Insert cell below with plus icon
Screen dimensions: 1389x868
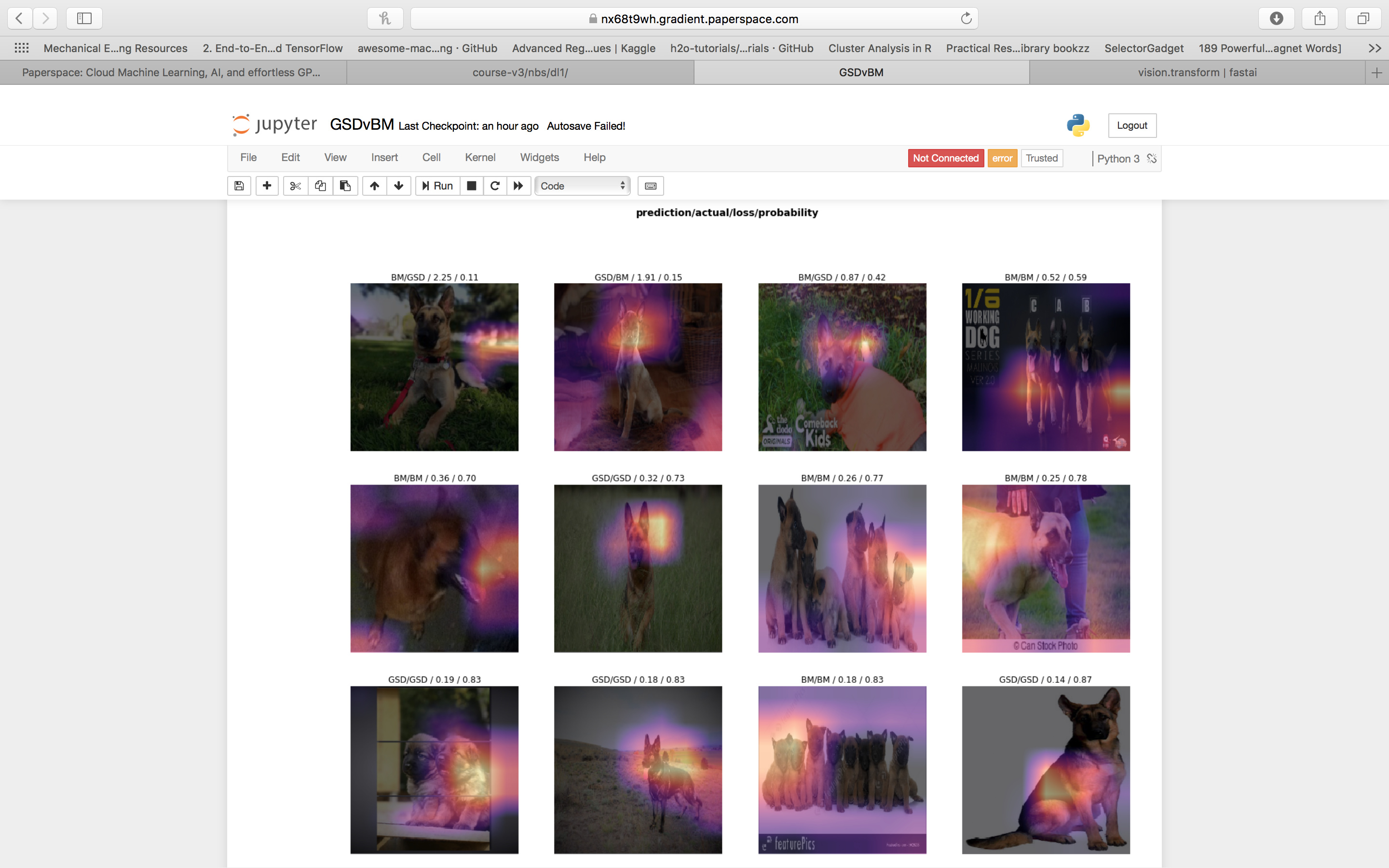pyautogui.click(x=267, y=186)
